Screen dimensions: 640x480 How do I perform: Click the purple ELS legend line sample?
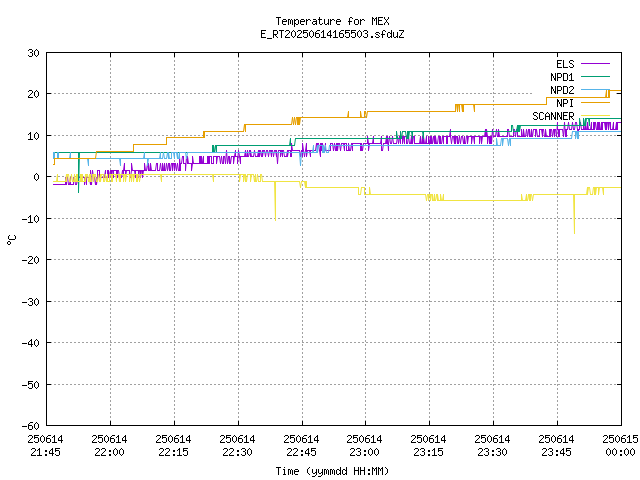coord(595,64)
